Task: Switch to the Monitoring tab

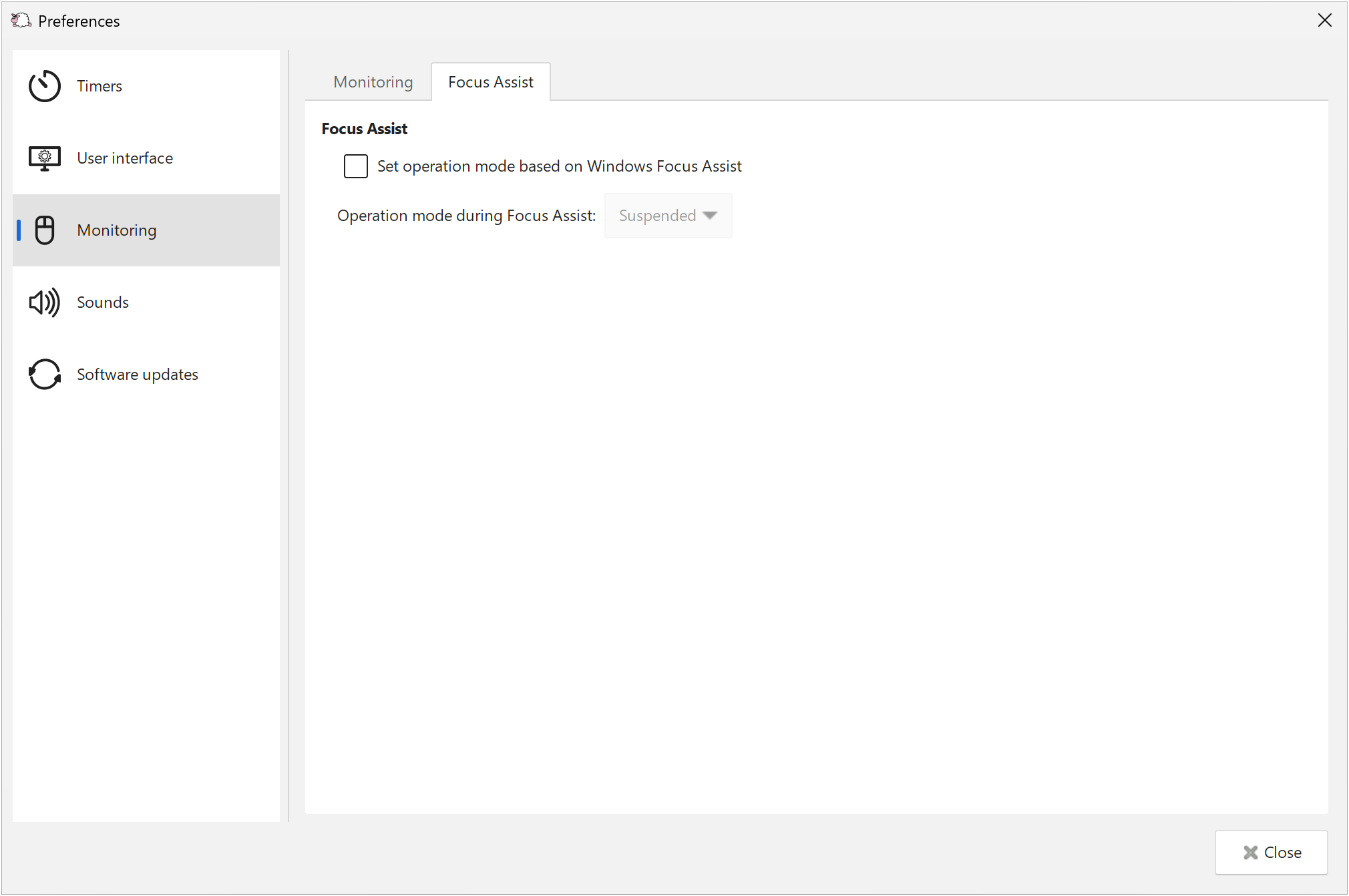Action: pyautogui.click(x=373, y=82)
